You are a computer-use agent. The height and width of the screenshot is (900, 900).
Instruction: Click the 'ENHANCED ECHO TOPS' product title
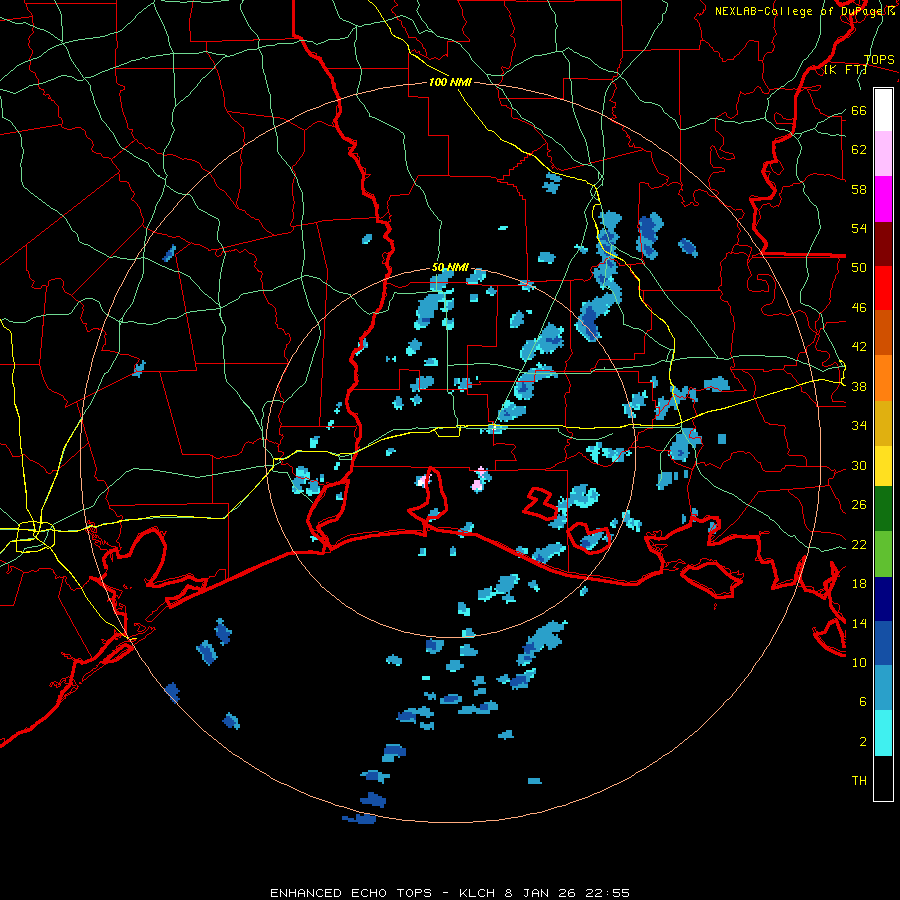(351, 893)
